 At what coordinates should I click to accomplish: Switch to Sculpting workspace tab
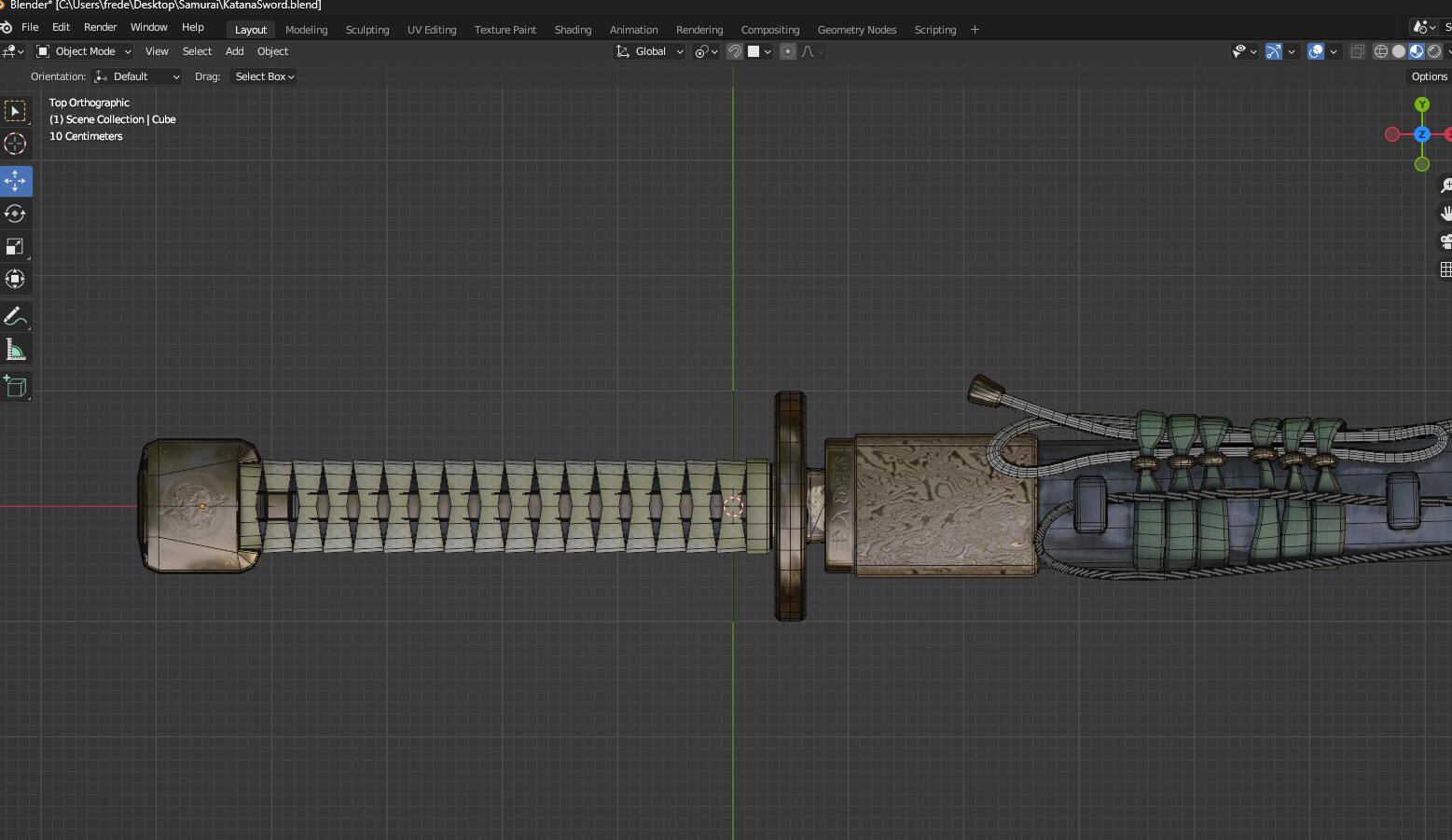(367, 30)
